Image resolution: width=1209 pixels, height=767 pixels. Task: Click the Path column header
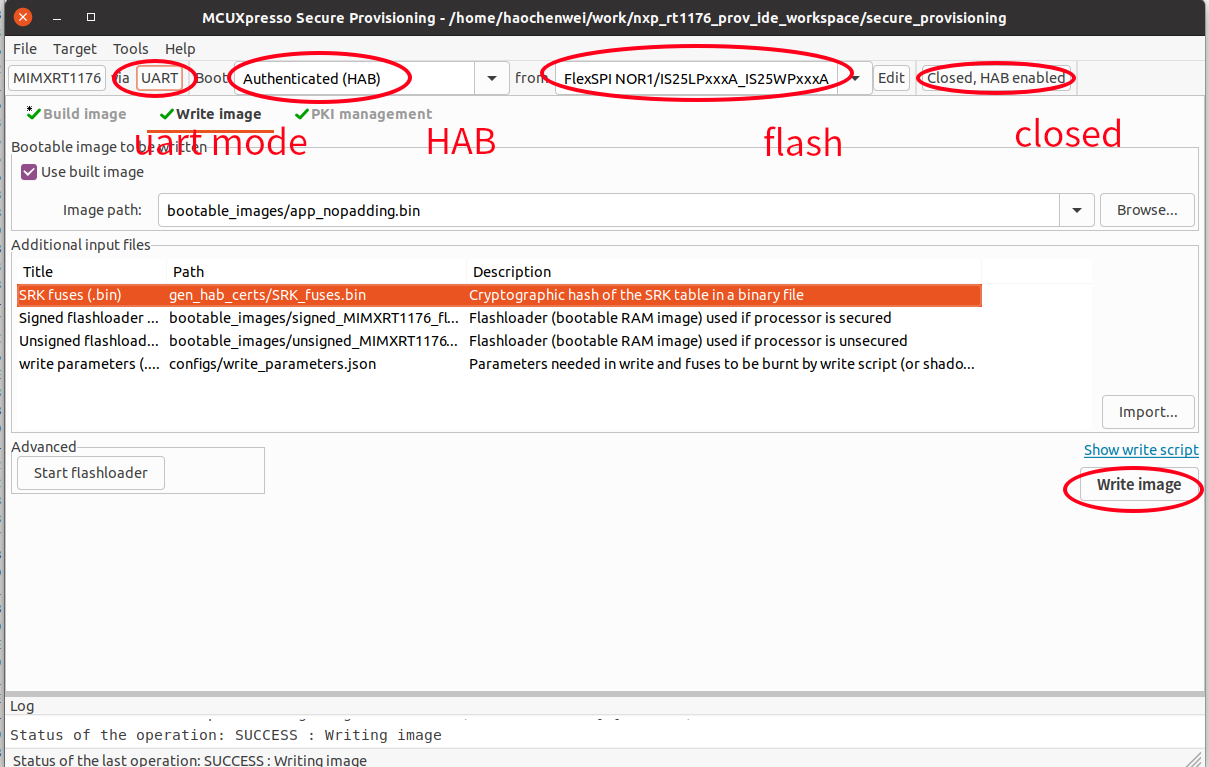pos(316,272)
